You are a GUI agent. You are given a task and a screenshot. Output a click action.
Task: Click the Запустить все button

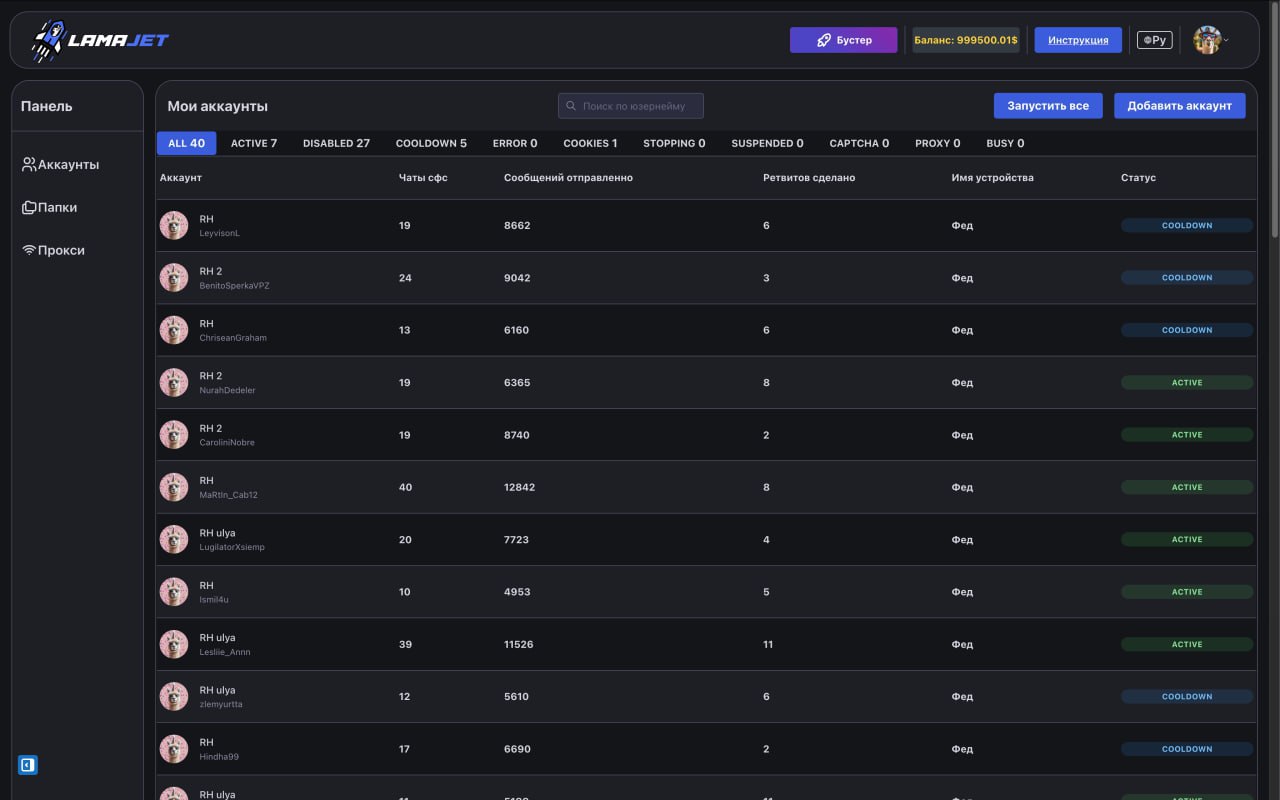1048,106
